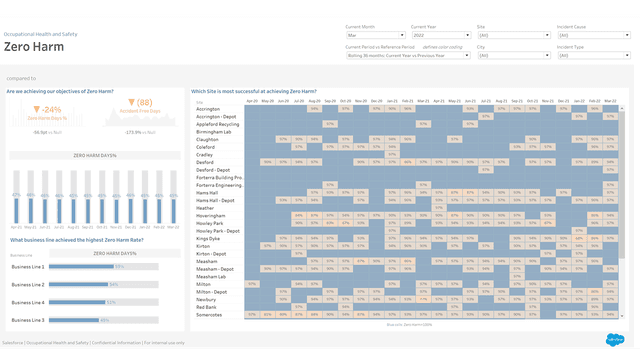Screen dimensions: 640x363
Task: Open the Incident Type filter dropdown
Action: pyautogui.click(x=594, y=55)
